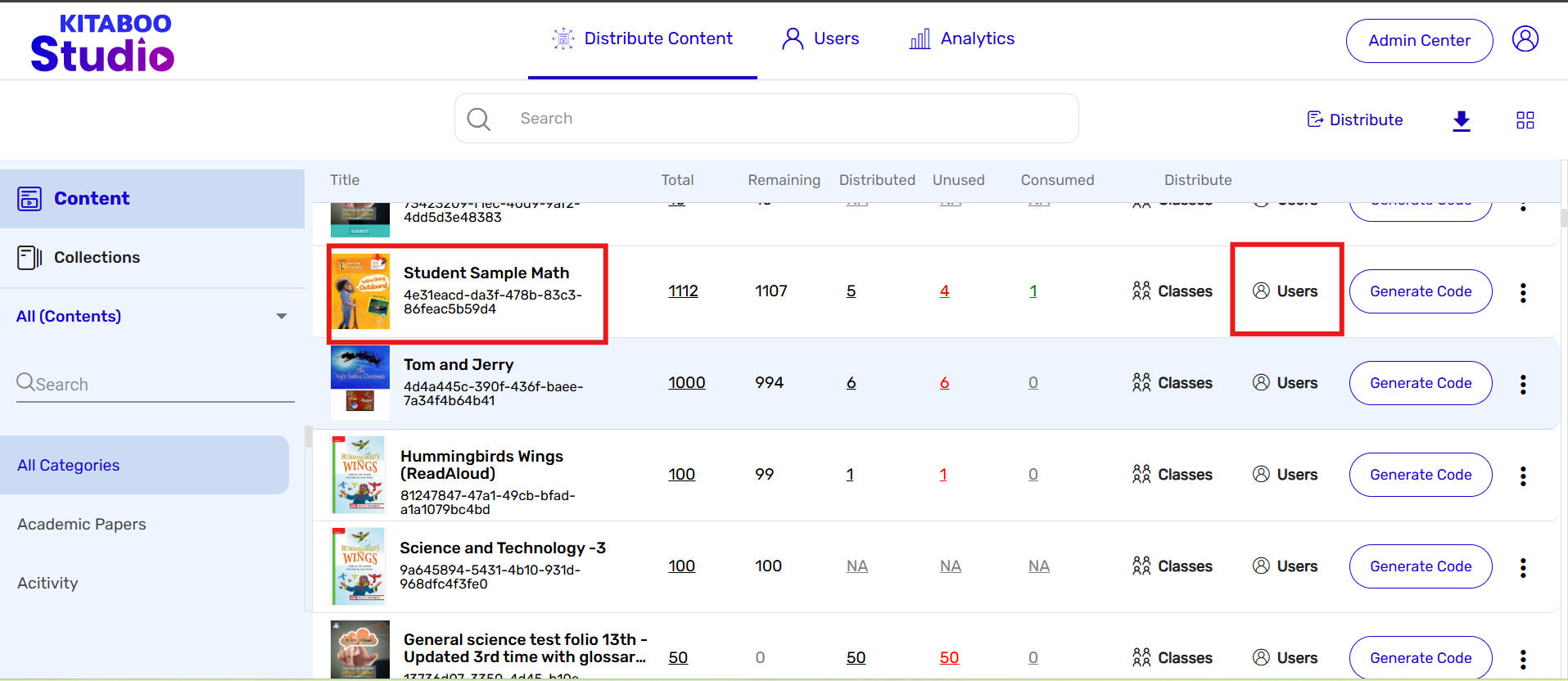
Task: Click the download icon in the toolbar
Action: point(1462,121)
